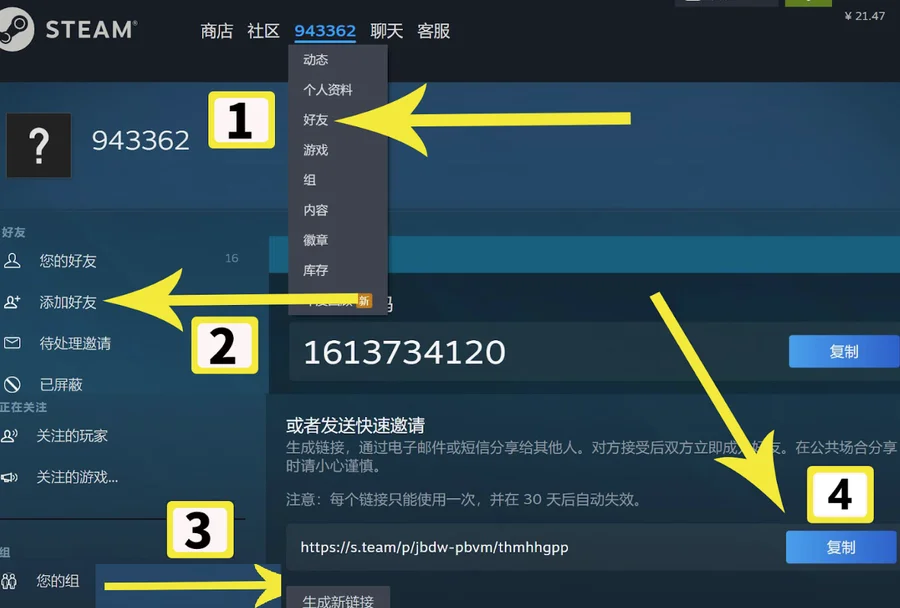Click the person icon beside 您的好友
The height and width of the screenshot is (608, 900).
click(x=12, y=261)
